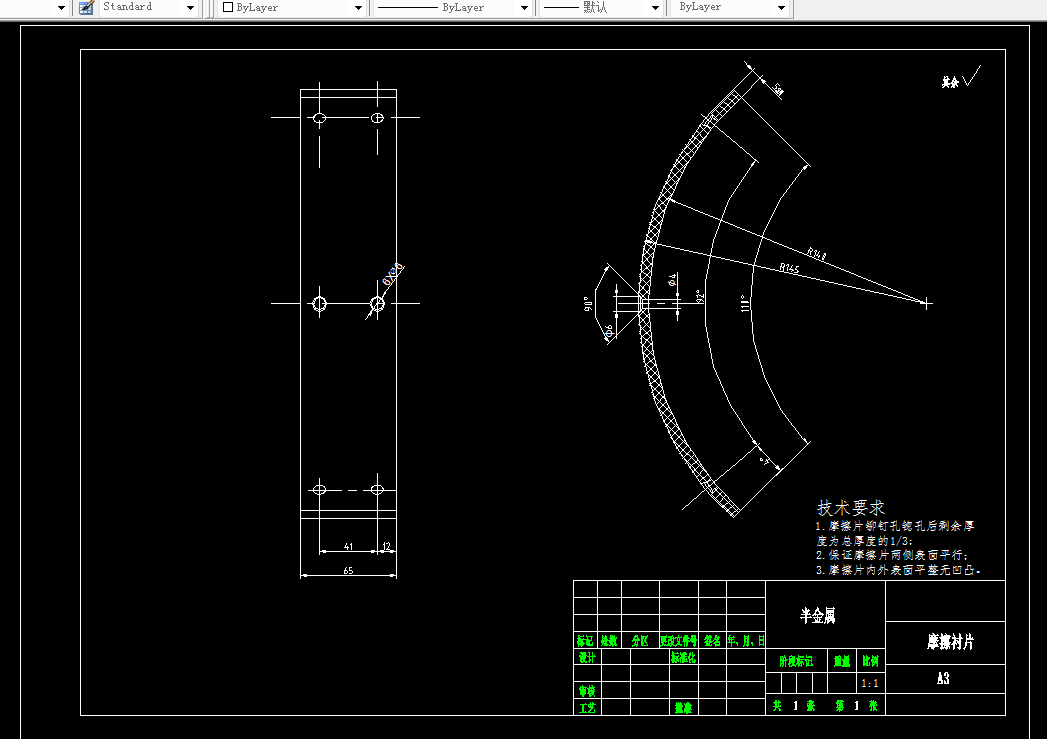This screenshot has width=1047, height=739.
Task: Select the R148 radius dimension
Action: point(816,253)
